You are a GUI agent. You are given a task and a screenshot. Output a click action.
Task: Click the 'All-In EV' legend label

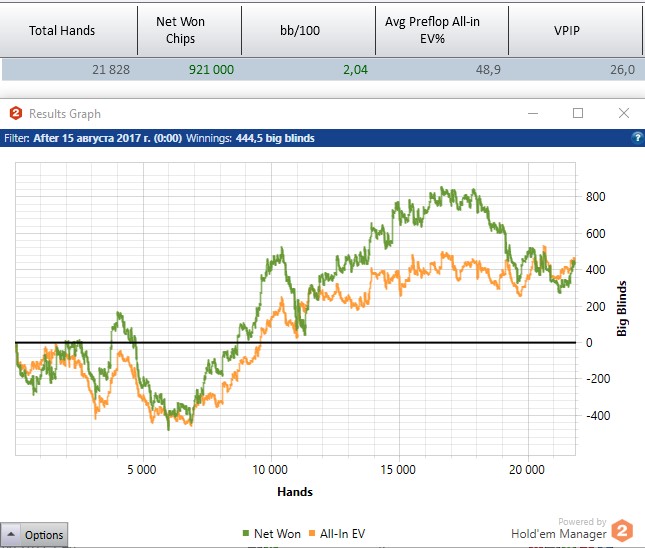click(342, 534)
